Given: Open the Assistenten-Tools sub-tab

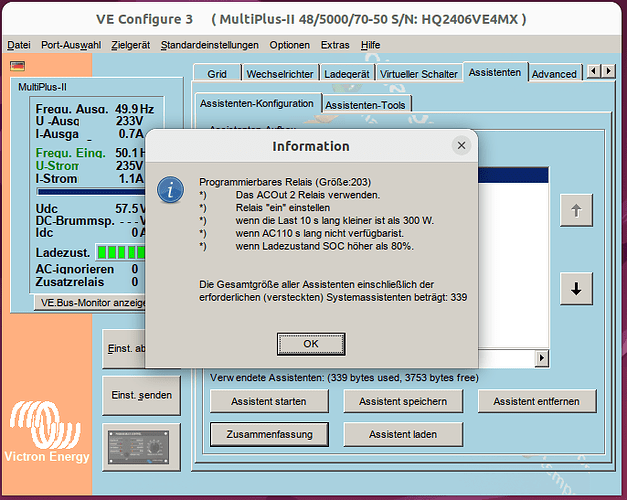Looking at the screenshot, I should point(365,105).
